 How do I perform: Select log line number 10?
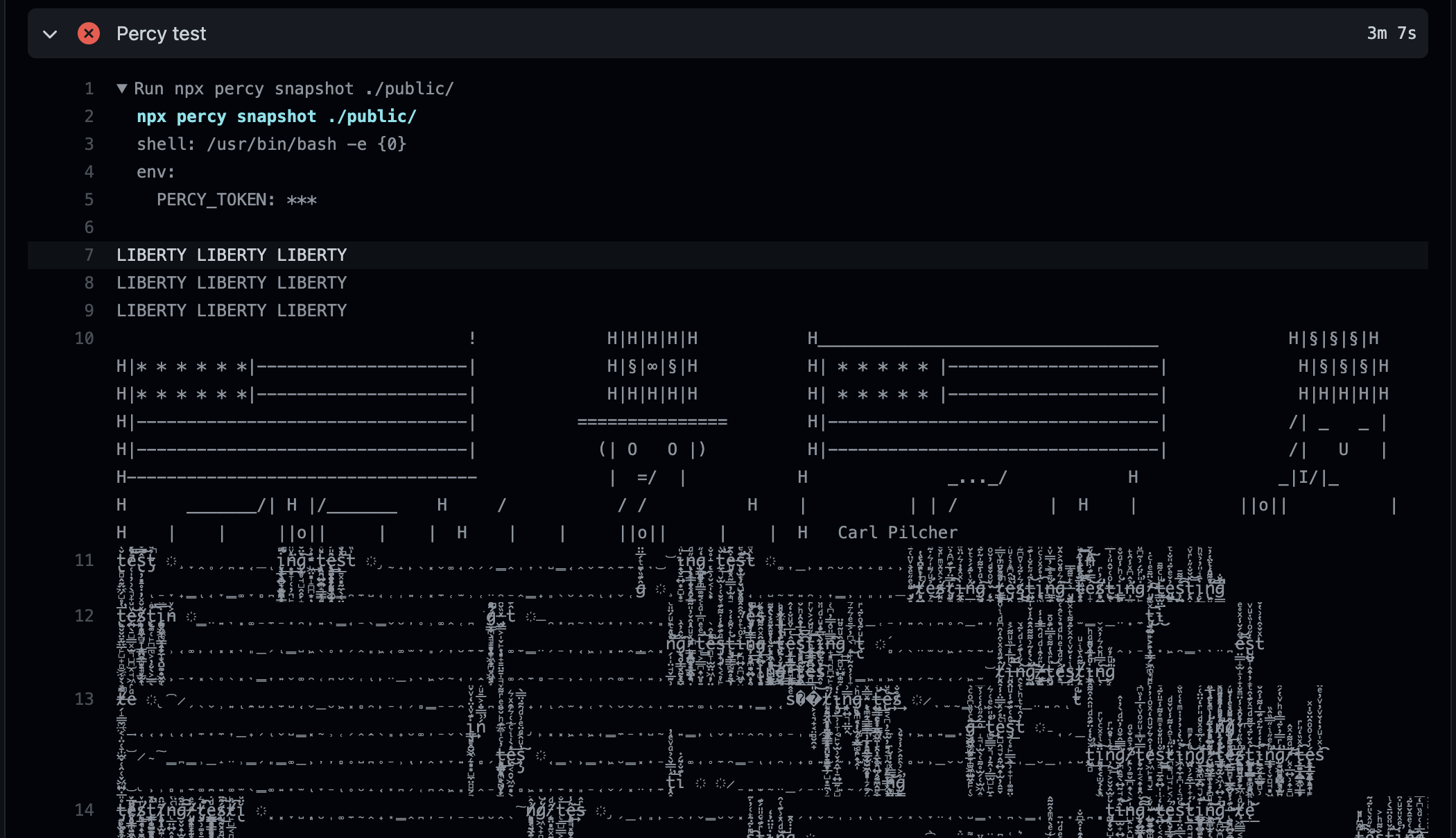[x=85, y=339]
